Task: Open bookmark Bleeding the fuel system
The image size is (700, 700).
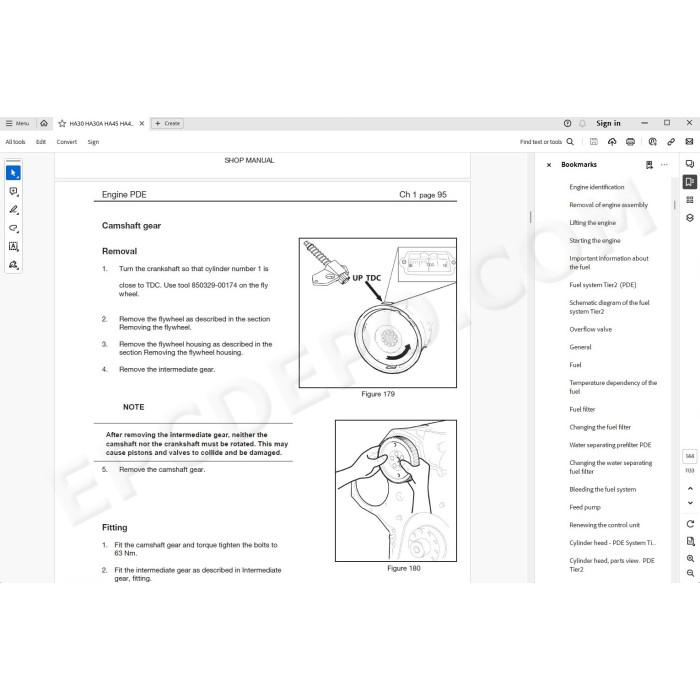Action: tap(603, 489)
